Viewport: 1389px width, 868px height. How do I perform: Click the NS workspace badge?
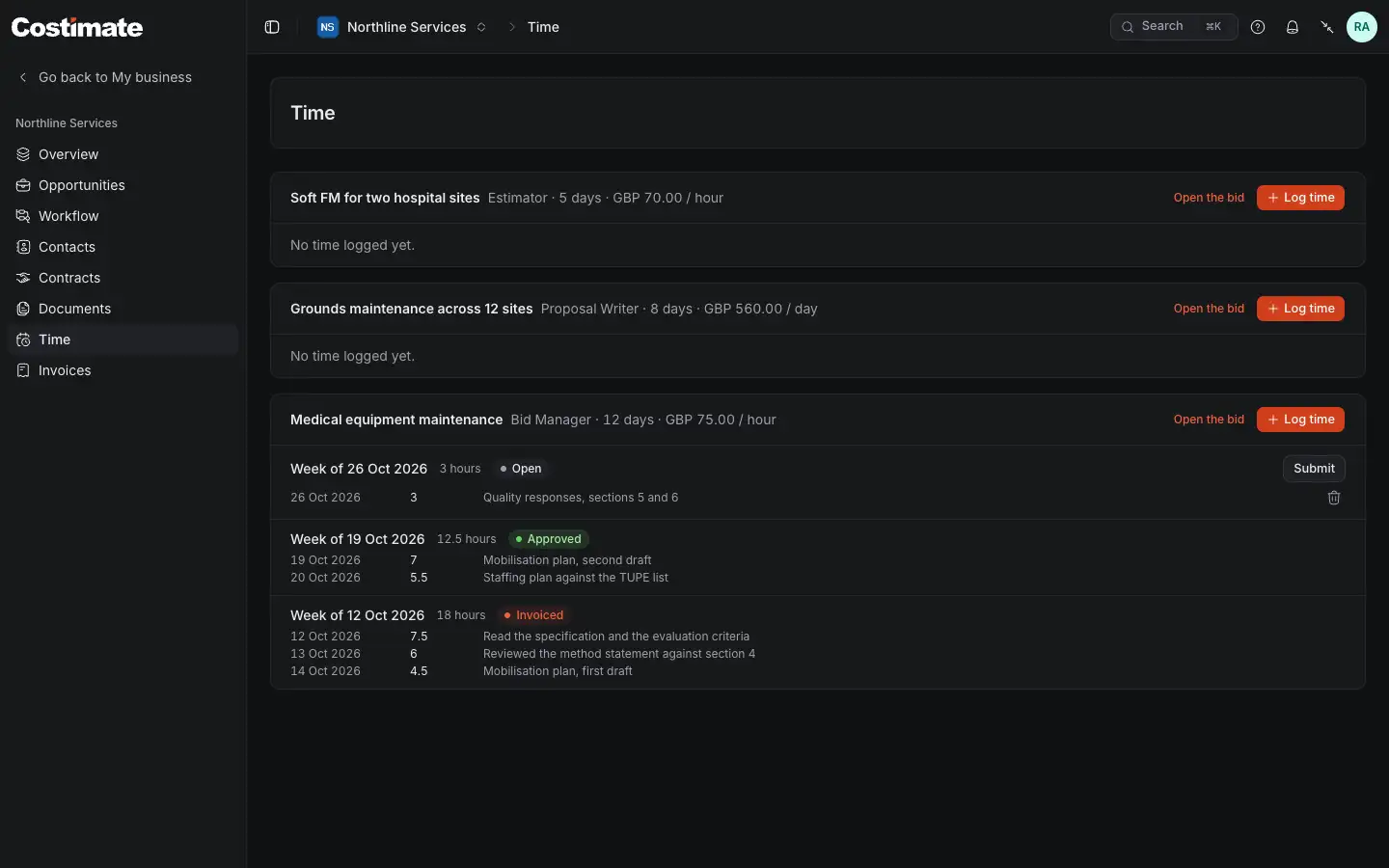click(x=328, y=27)
